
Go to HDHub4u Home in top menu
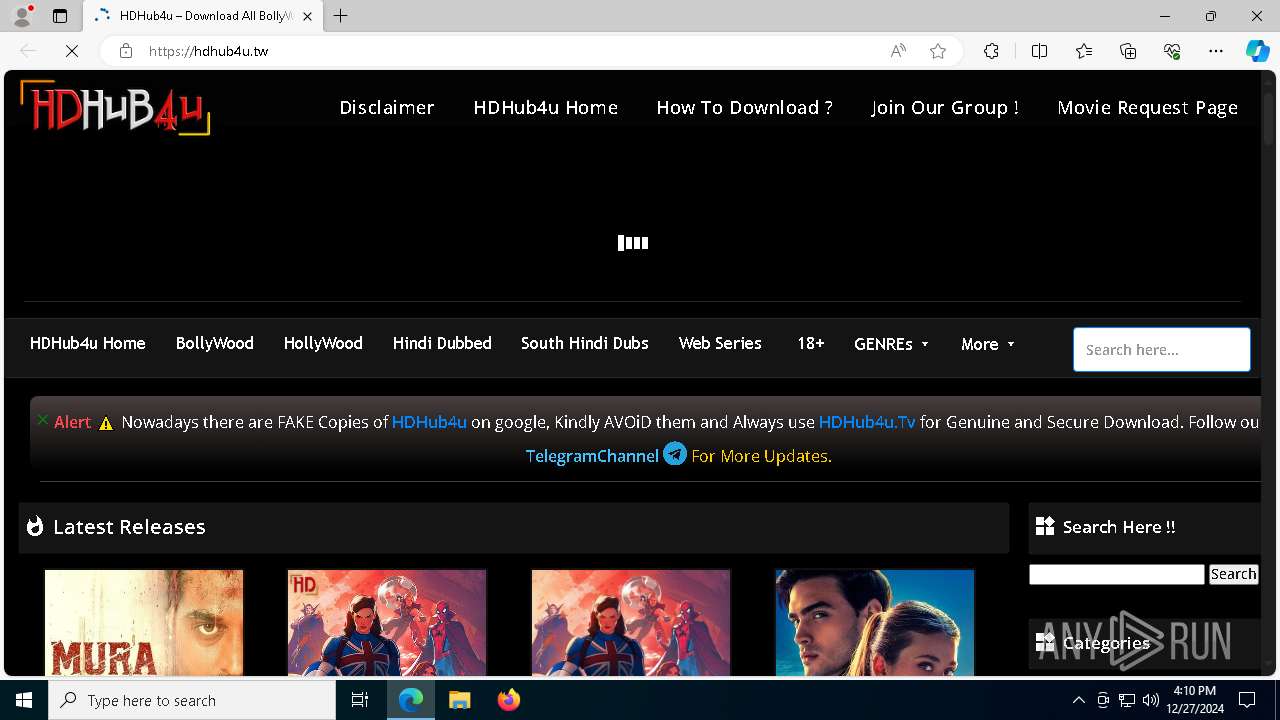point(545,107)
